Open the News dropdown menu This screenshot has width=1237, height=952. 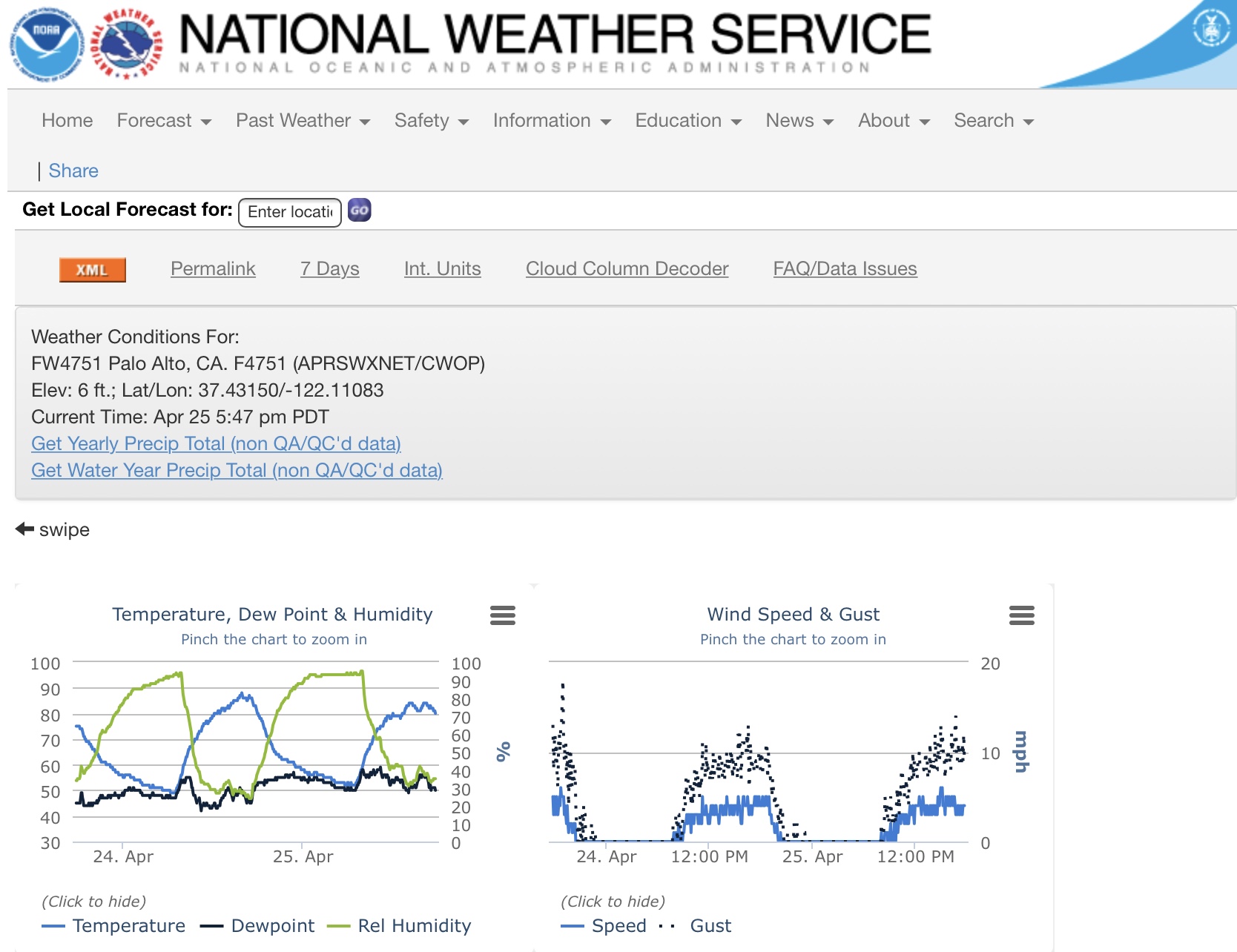click(799, 120)
